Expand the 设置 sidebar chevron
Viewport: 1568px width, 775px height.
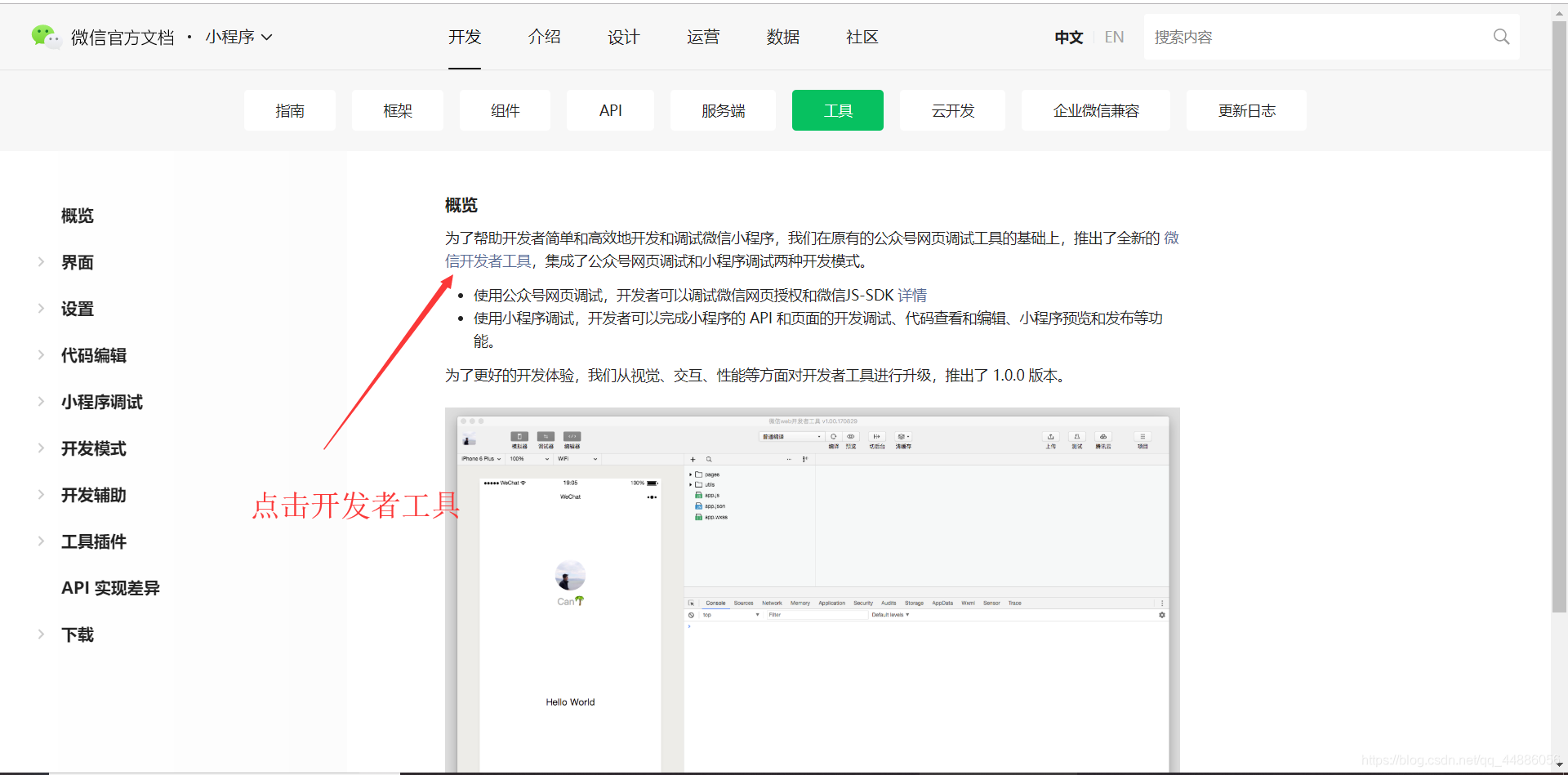(x=41, y=308)
